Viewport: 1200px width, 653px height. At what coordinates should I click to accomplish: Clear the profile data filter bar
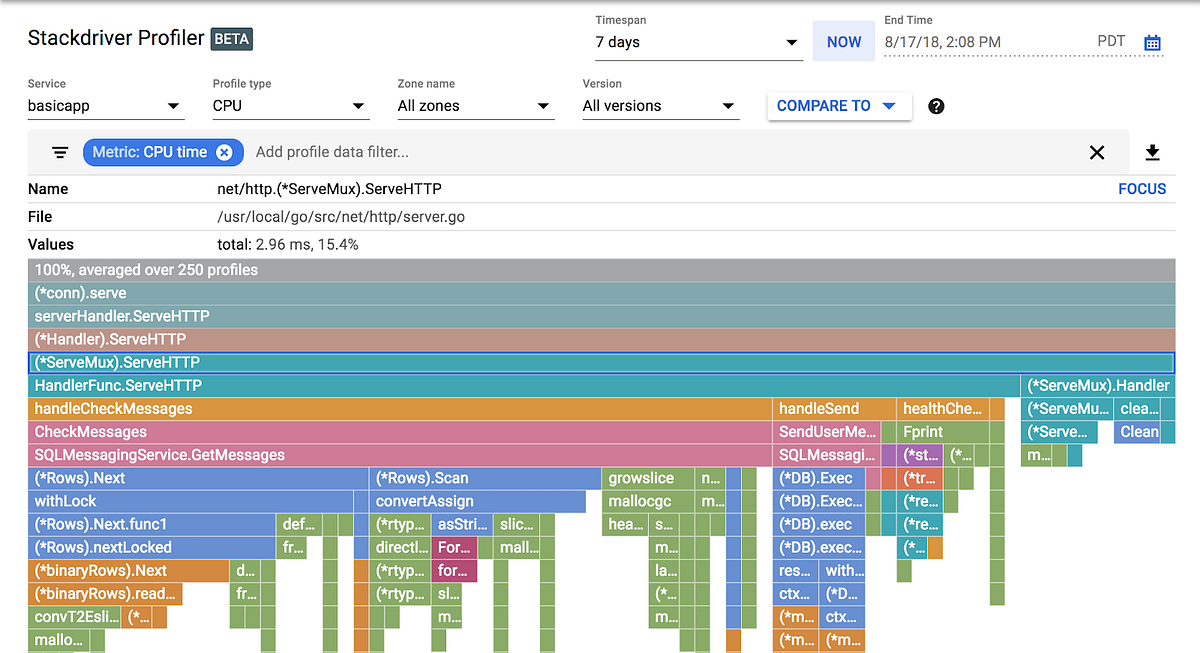click(1097, 152)
